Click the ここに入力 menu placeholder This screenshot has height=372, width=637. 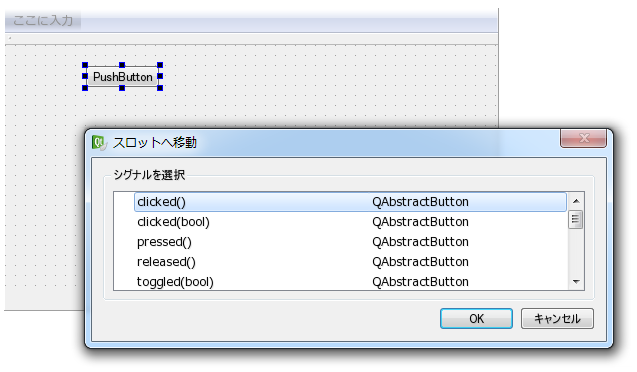tap(43, 20)
